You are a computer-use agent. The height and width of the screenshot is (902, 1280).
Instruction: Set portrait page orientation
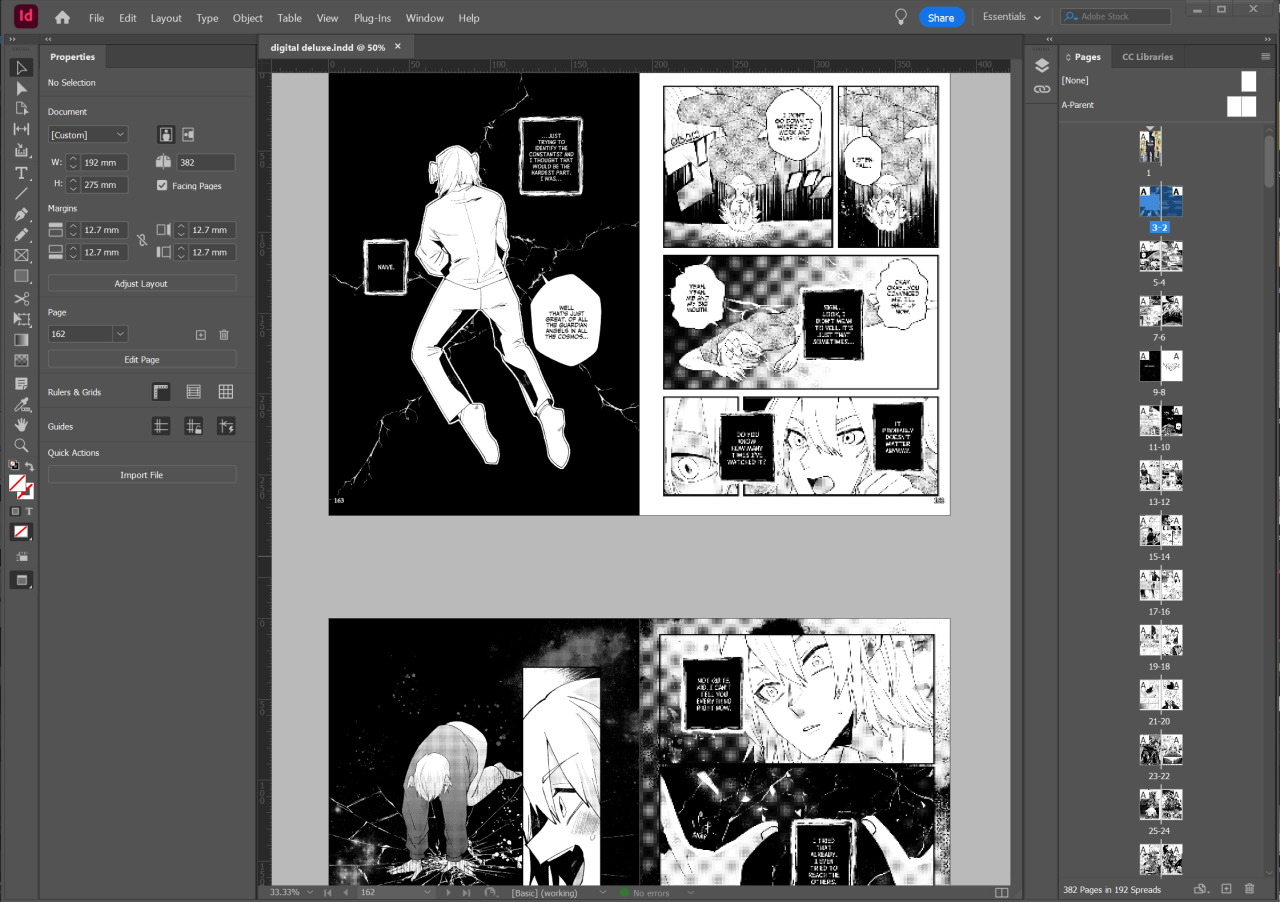(166, 134)
